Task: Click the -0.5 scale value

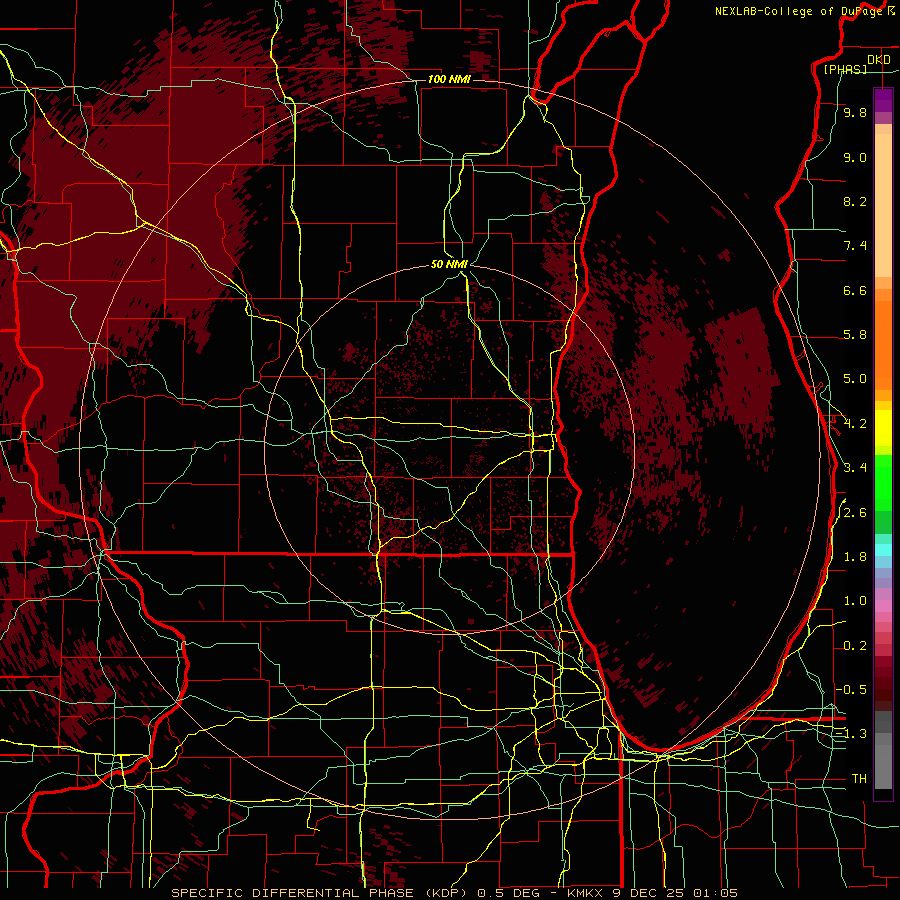Action: [x=852, y=689]
